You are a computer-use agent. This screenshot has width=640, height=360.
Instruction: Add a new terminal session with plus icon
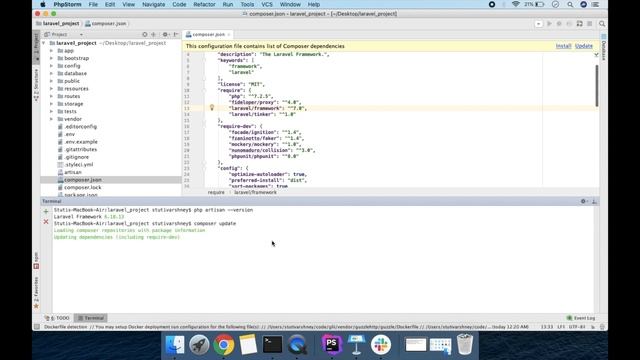click(46, 211)
